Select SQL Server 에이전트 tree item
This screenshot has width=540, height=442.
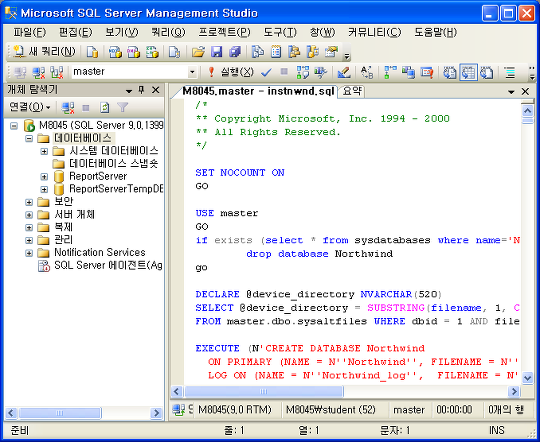100,266
